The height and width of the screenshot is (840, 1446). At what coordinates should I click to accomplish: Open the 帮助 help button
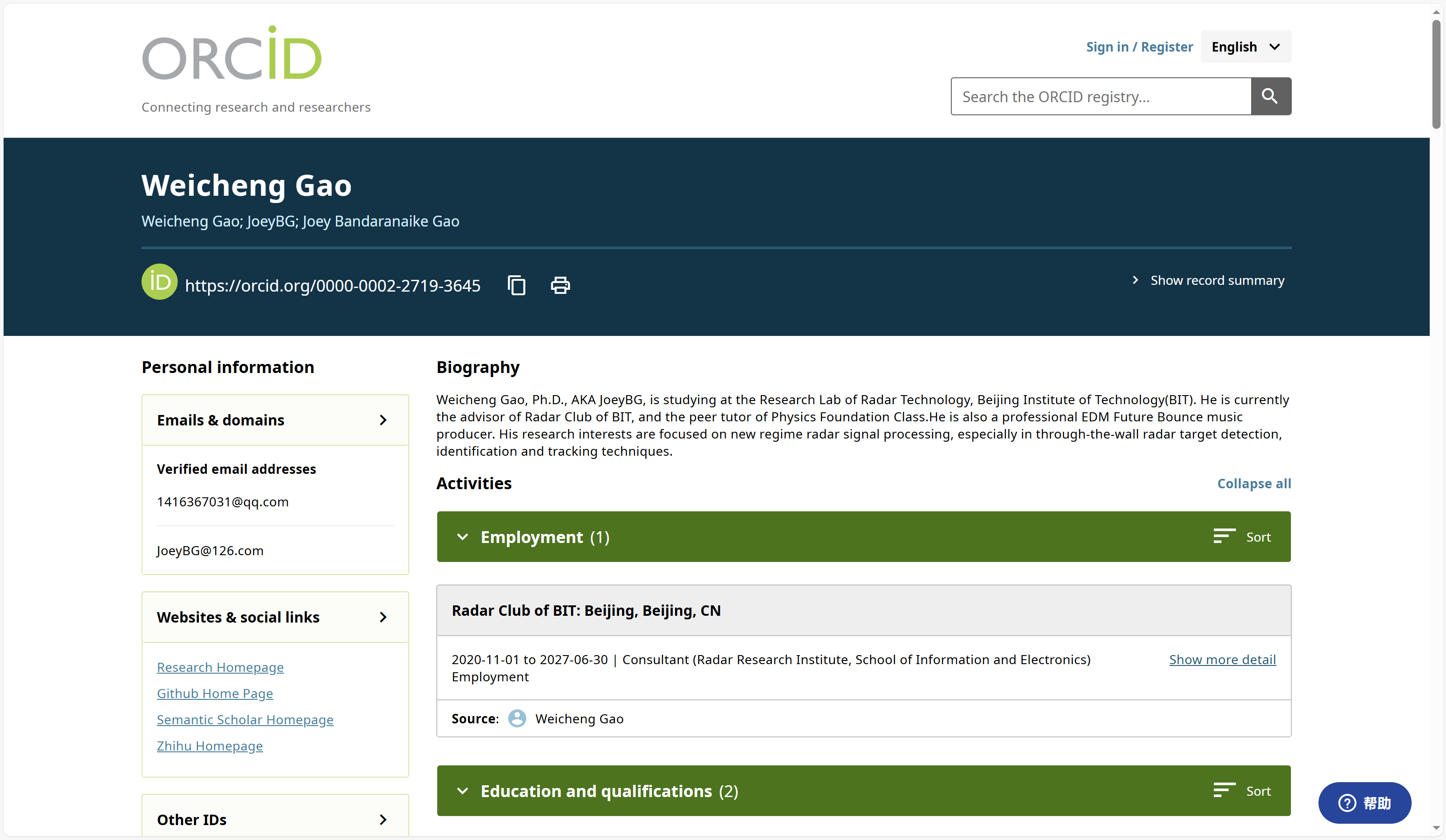[1365, 803]
